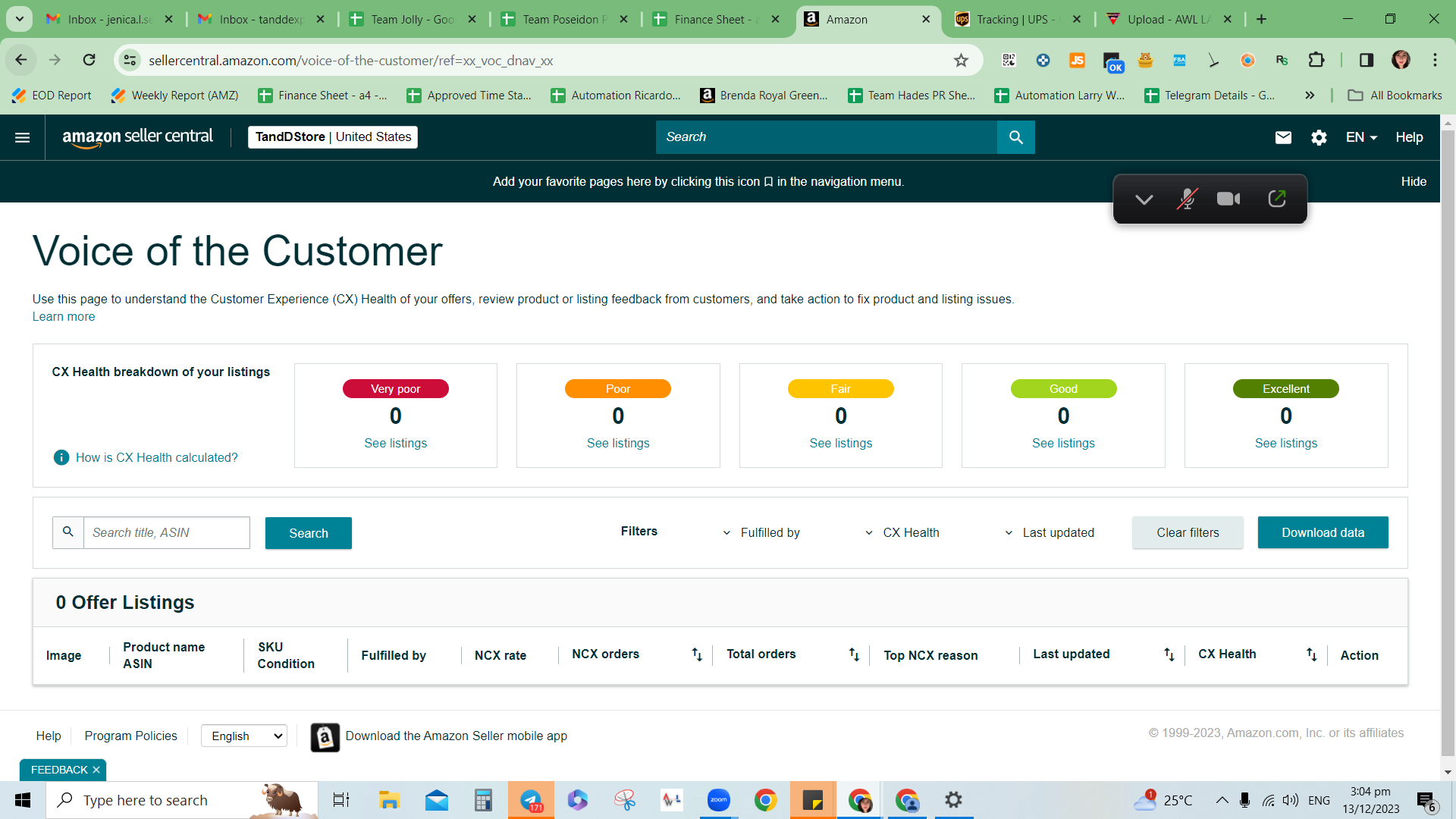Open the settings gear in Seller Central
Screen dimensions: 1456x819
pos(1319,137)
